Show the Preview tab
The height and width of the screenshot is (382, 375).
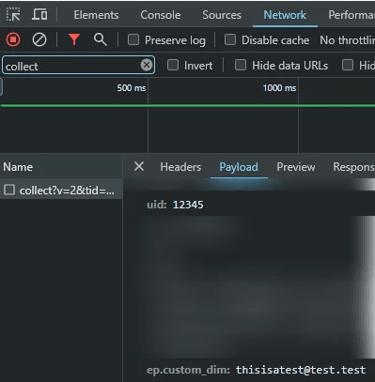tap(296, 167)
